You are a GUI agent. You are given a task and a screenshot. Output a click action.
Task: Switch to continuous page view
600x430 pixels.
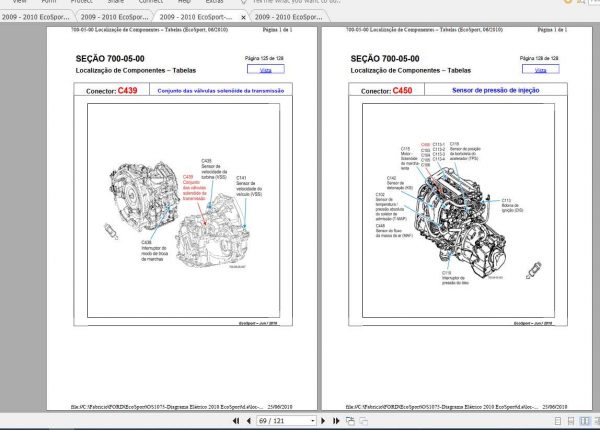571,421
